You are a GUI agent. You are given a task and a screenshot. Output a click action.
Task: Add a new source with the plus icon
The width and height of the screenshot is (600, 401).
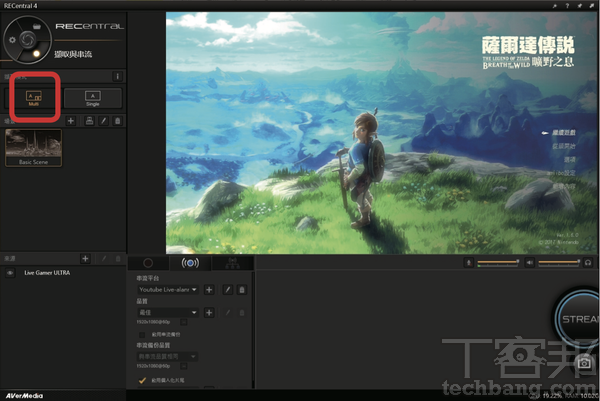point(85,259)
